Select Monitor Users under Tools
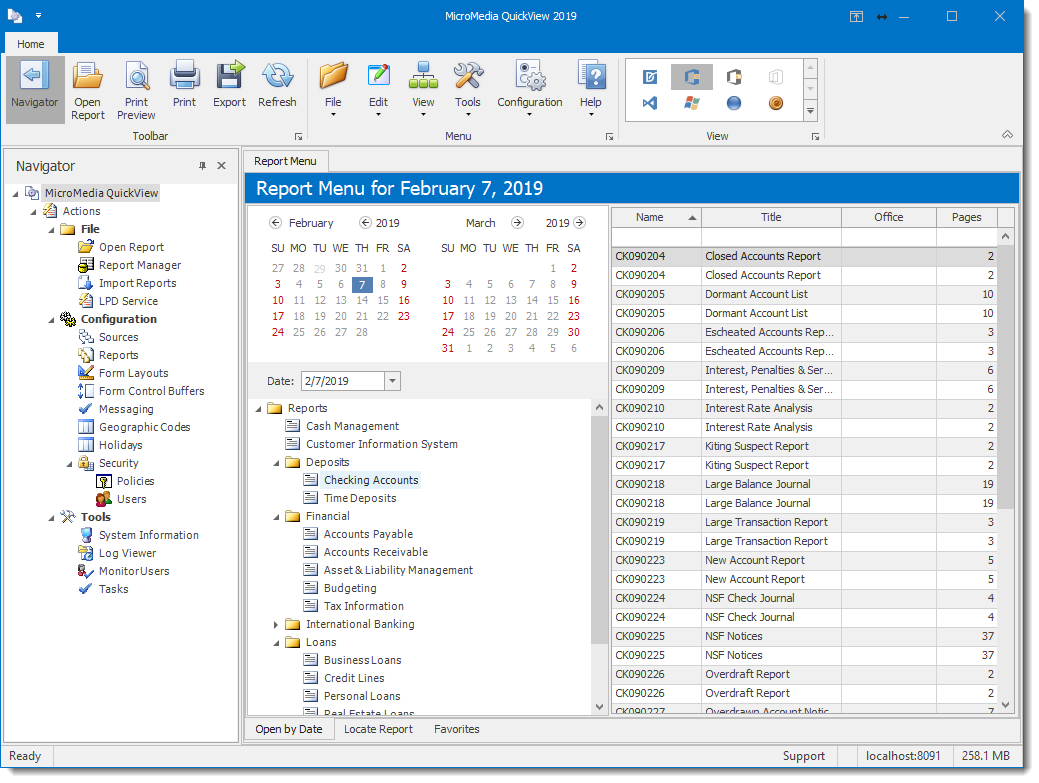The image size is (1039, 783). (x=134, y=571)
